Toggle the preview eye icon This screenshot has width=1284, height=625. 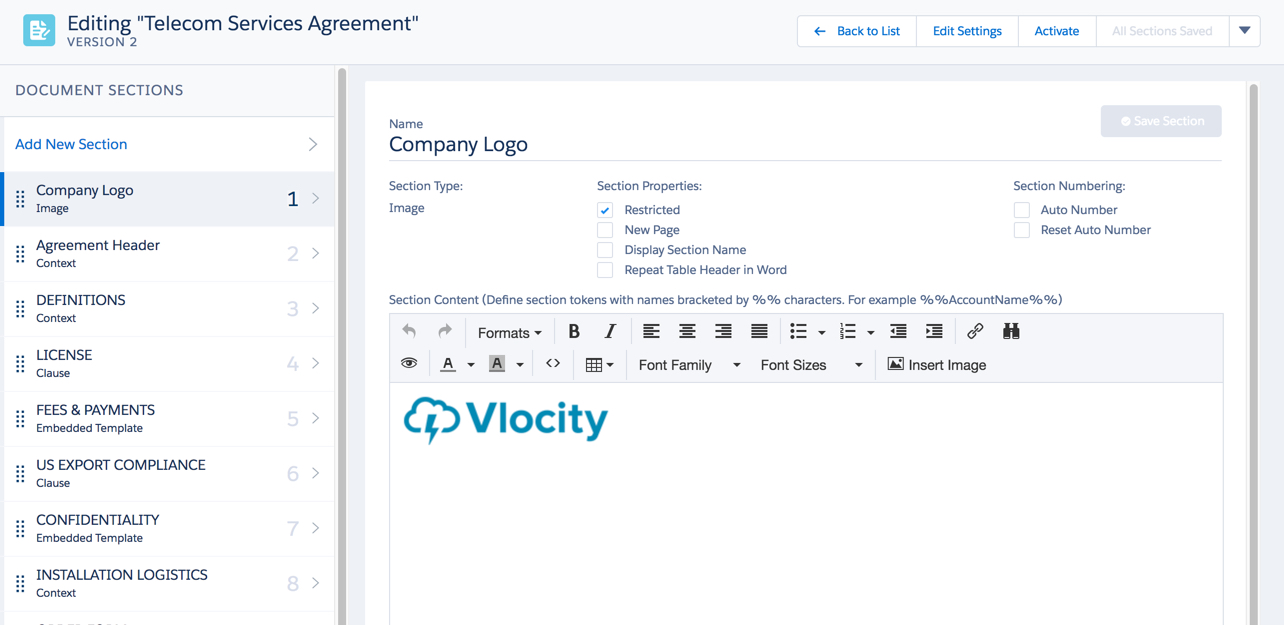(409, 365)
